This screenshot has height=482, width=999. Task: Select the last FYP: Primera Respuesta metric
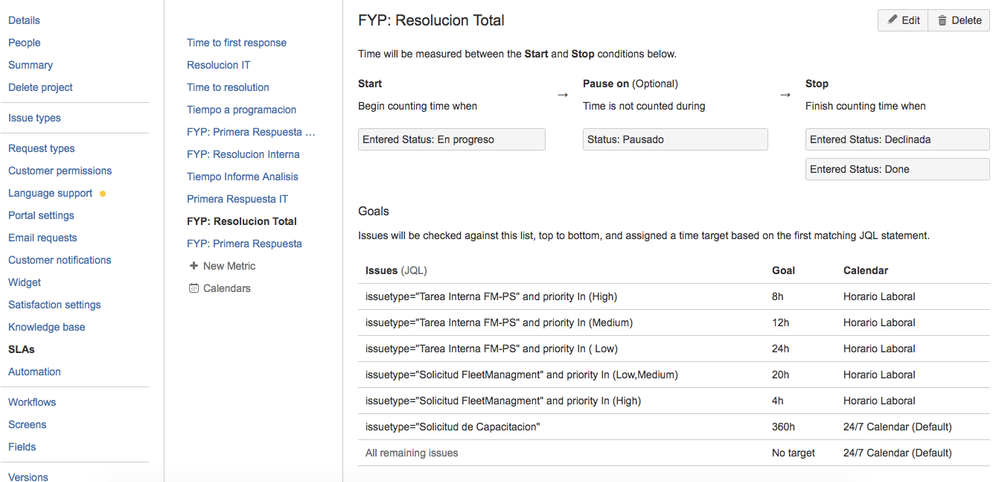click(245, 243)
